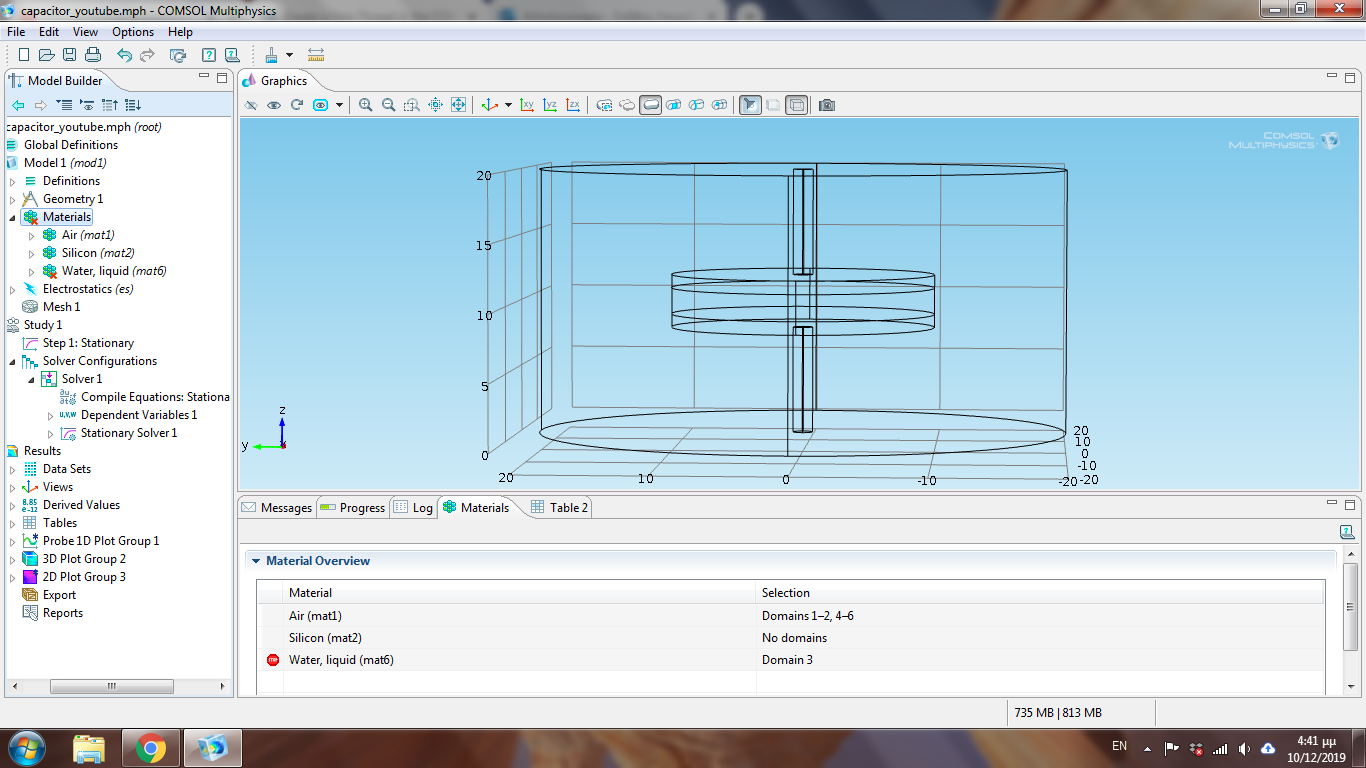The width and height of the screenshot is (1366, 768).
Task: Click the Undo arrow icon
Action: (124, 55)
